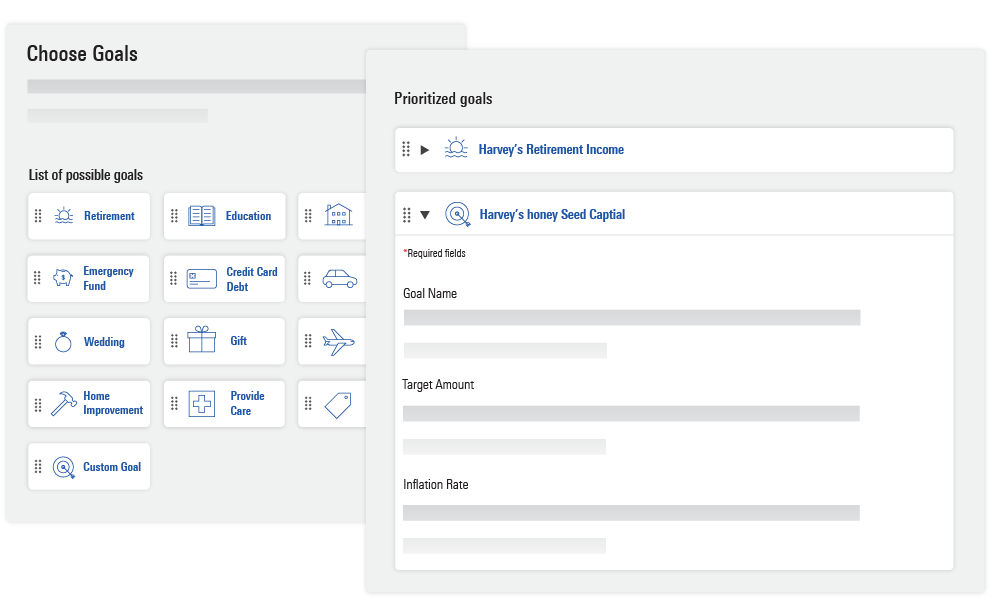1000x601 pixels.
Task: Click the airplane travel goal icon
Action: [x=338, y=342]
